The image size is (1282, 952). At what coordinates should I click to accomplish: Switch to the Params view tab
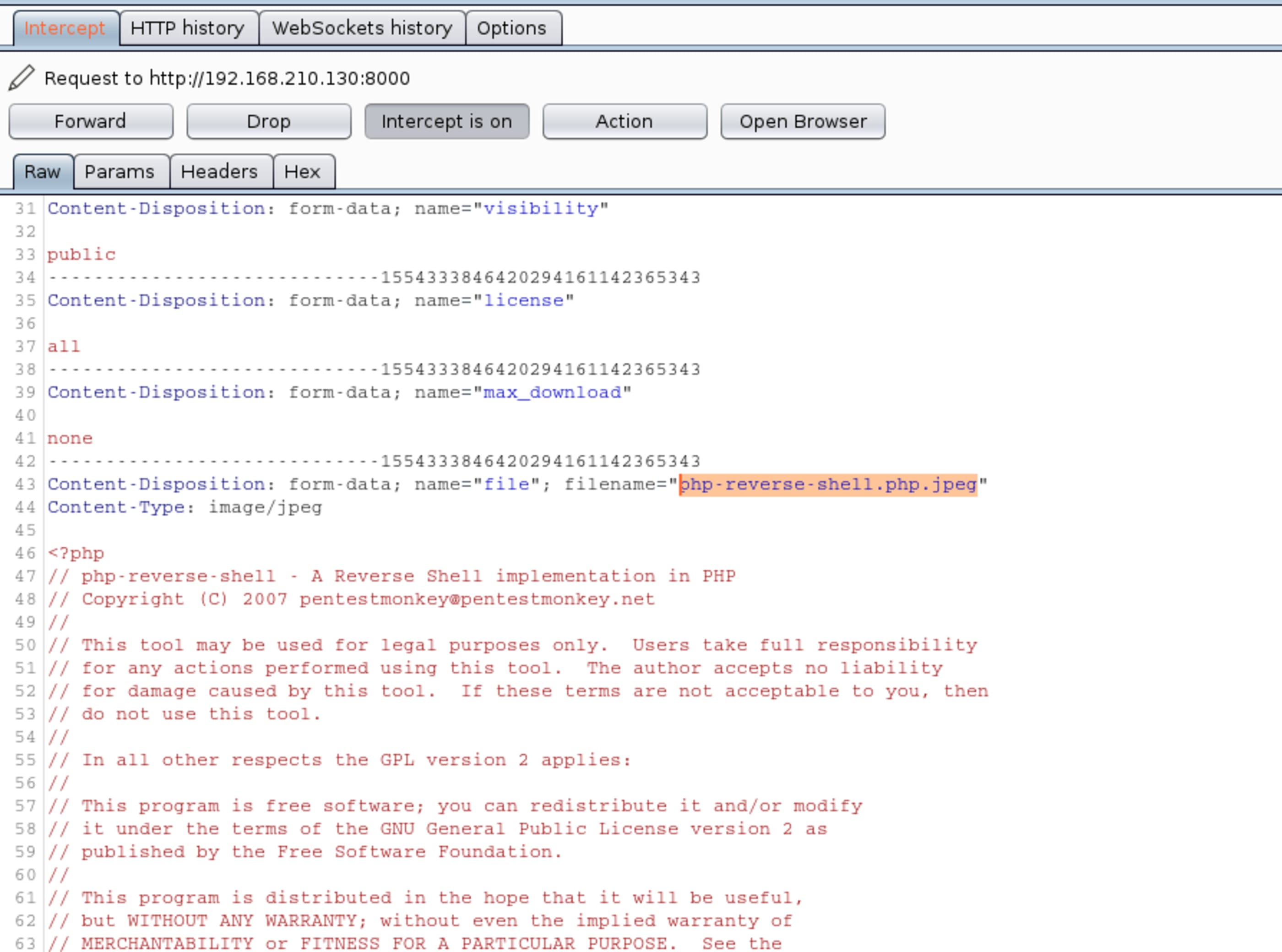119,172
